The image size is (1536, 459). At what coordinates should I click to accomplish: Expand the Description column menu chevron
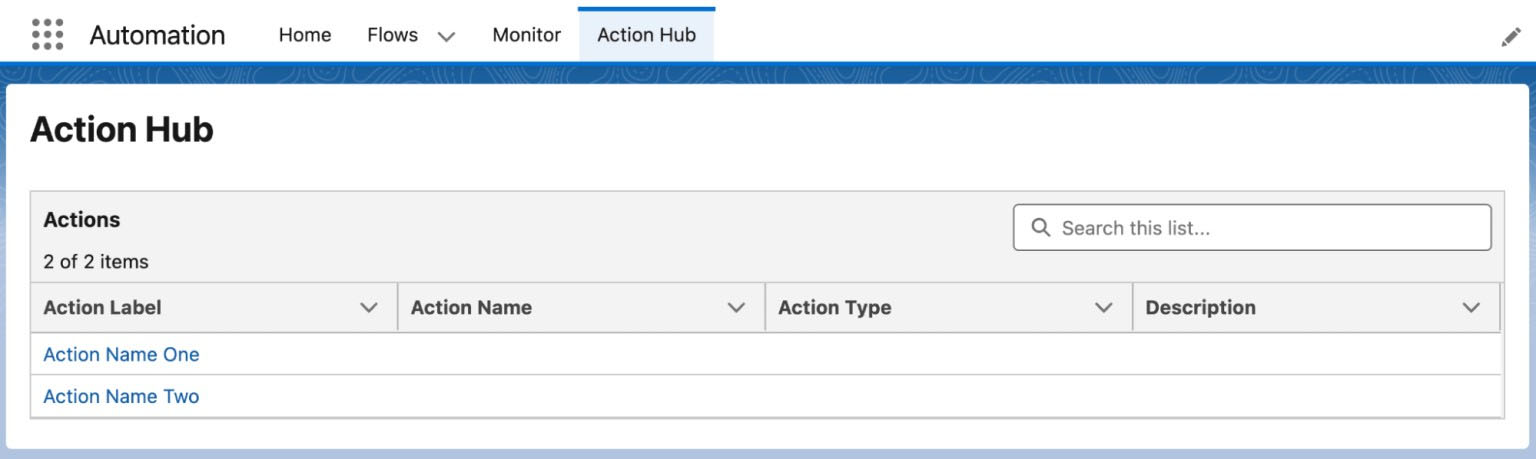click(x=1470, y=308)
